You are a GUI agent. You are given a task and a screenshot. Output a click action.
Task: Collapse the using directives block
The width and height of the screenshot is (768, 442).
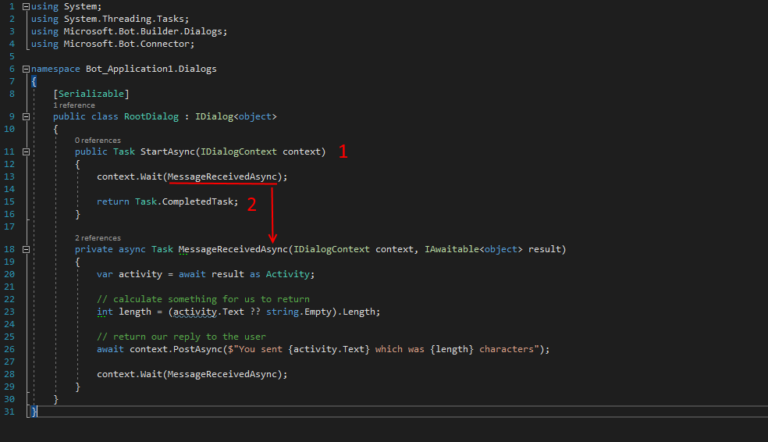click(26, 7)
